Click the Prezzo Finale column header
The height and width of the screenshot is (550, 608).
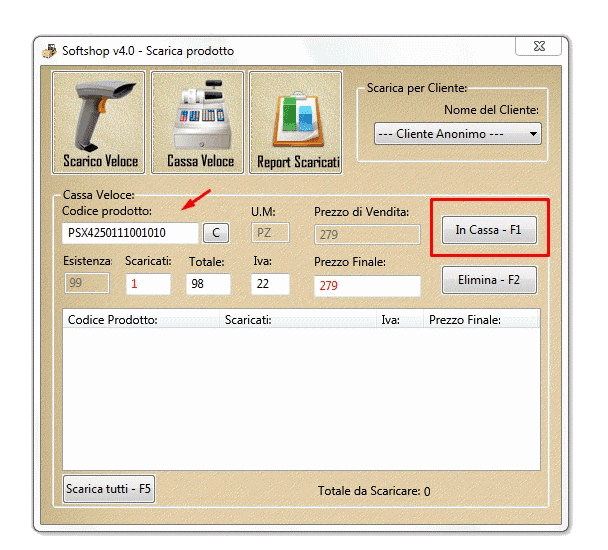pos(479,320)
